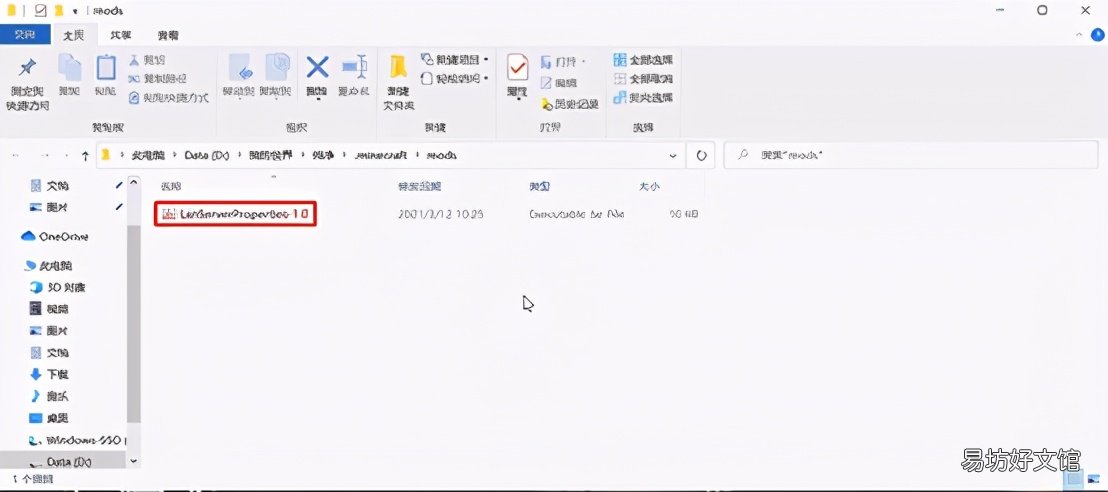This screenshot has height=492, width=1108.
Task: Open the Help question mark icon
Action: [1097, 34]
